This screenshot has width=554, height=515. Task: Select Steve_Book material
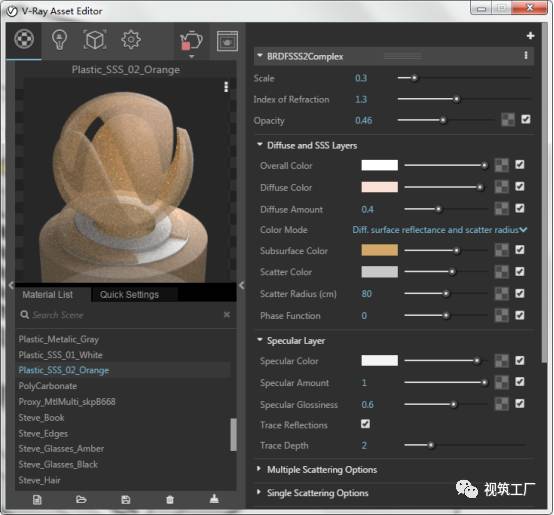(x=41, y=418)
